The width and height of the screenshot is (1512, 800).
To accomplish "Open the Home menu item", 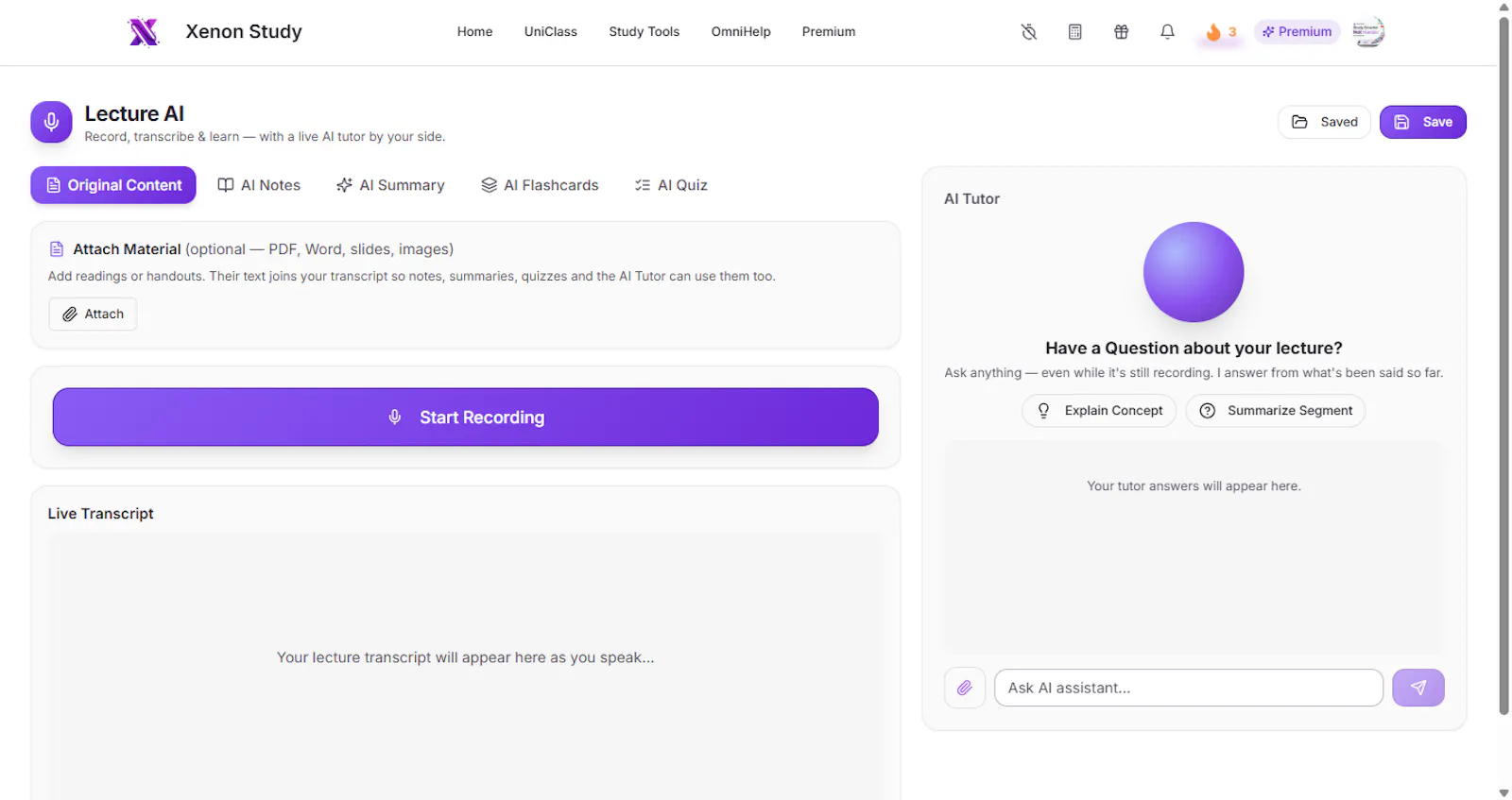I will 474,32.
